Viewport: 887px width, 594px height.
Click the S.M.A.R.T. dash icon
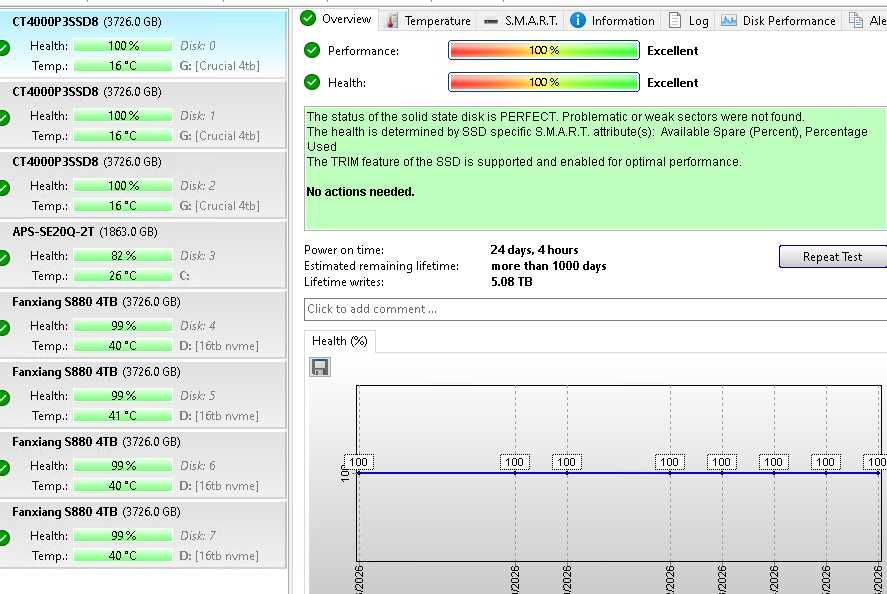(491, 21)
